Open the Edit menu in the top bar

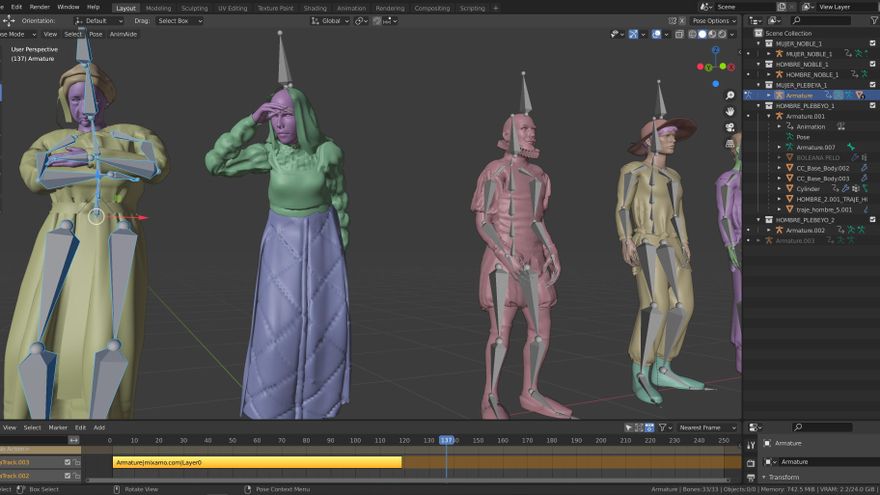(17, 7)
